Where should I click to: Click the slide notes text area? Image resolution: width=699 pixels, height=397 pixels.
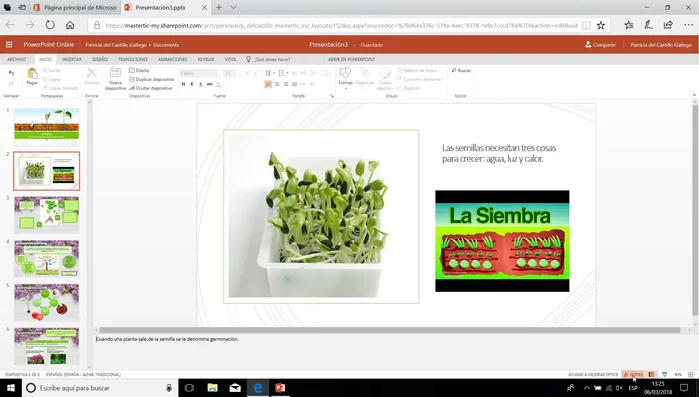[392, 351]
